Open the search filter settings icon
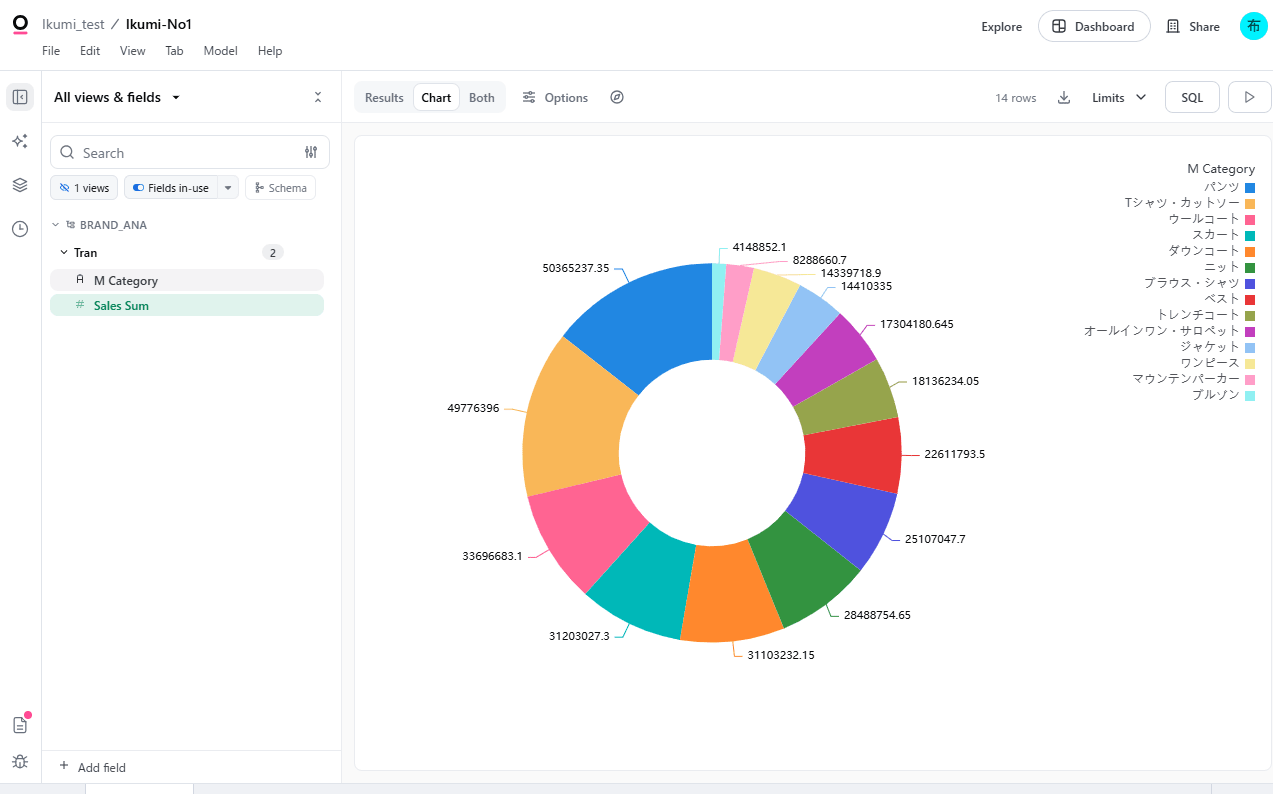1273x794 pixels. tap(311, 152)
